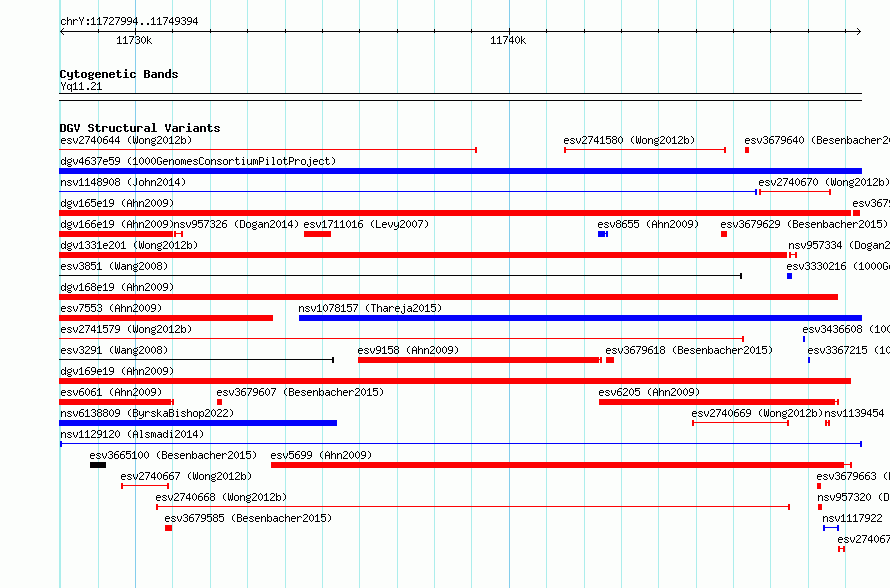The width and height of the screenshot is (890, 588).
Task: Select the dgv4637e59 1000GenomesConsortiumPilotProject blue bar
Action: 460,171
